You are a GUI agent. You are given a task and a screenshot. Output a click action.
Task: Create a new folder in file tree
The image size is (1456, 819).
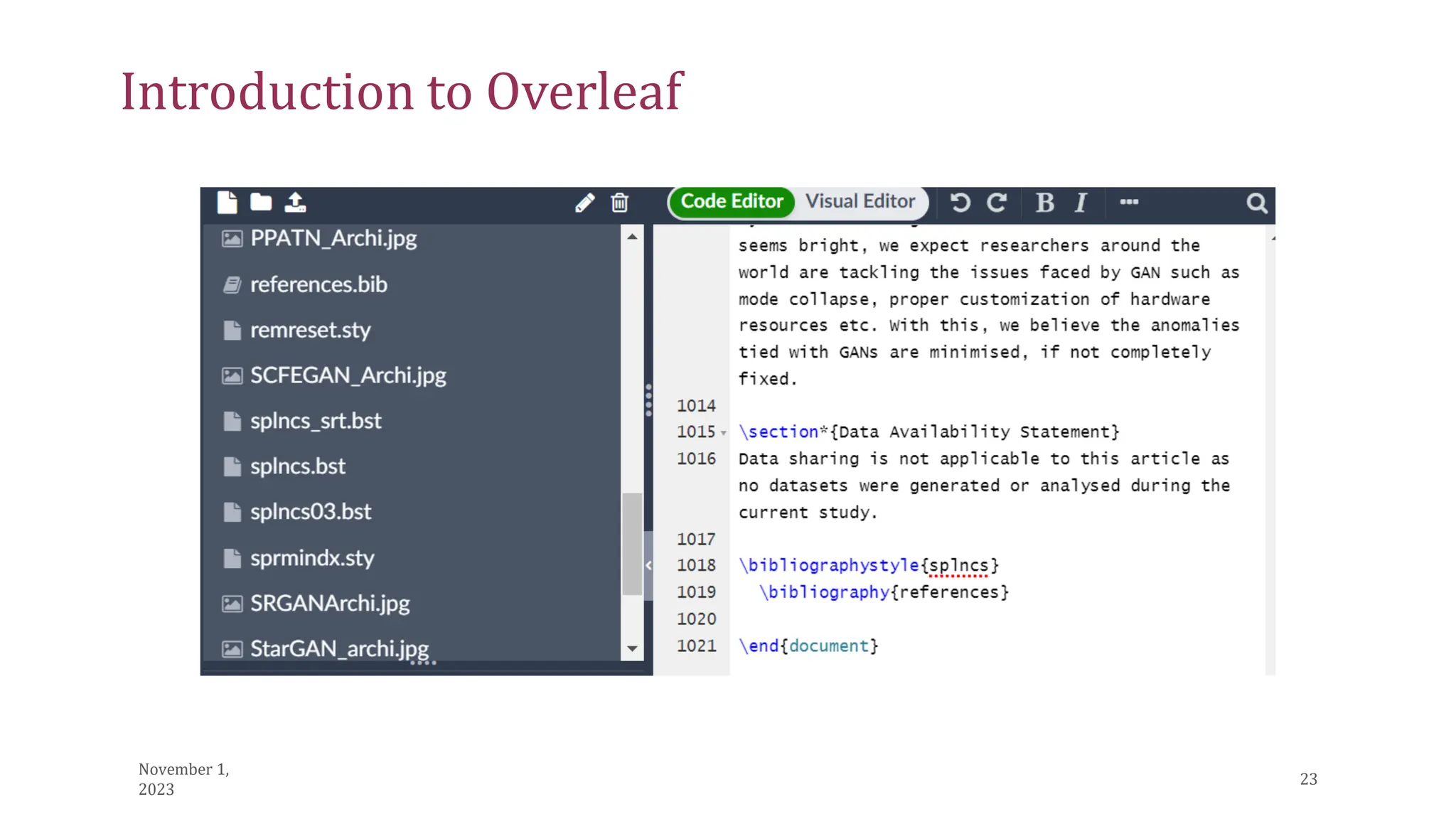261,203
